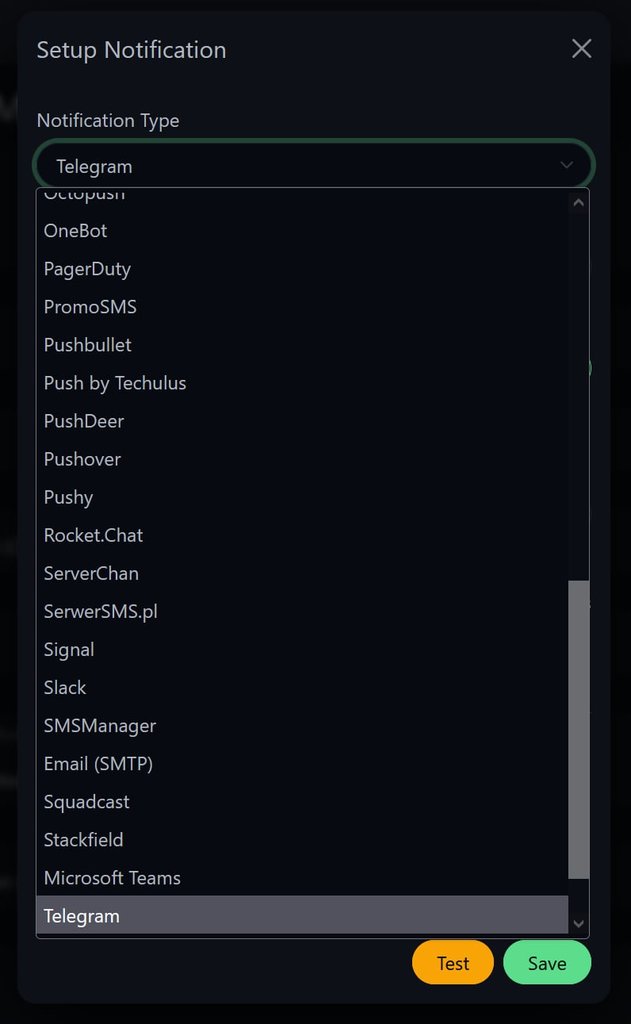
Task: Close the Setup Notification dialog
Action: pyautogui.click(x=581, y=49)
